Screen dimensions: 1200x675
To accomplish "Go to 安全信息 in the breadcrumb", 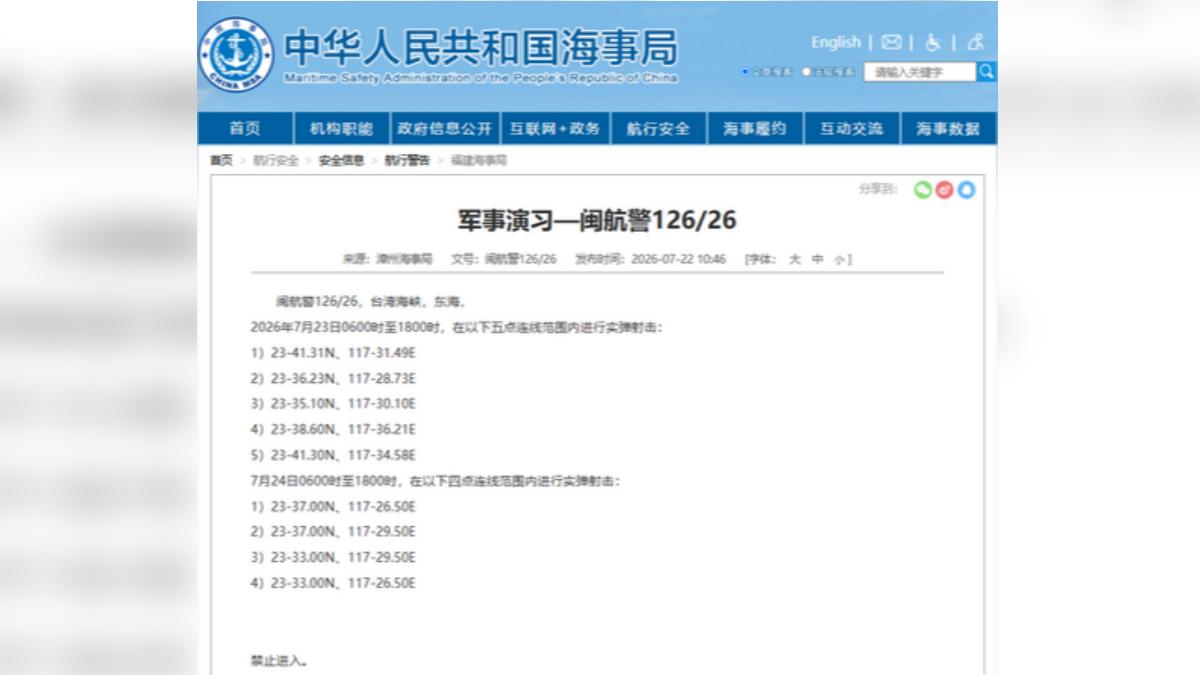I will 342,160.
